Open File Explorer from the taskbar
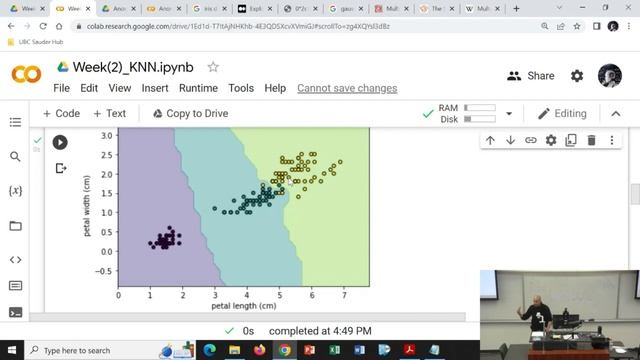Viewport: 640px width, 360px height. coord(234,350)
